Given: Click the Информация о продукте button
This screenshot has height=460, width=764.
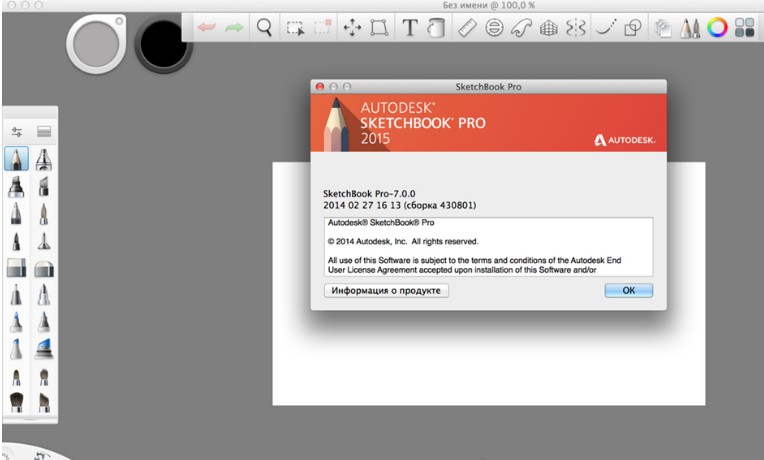Looking at the screenshot, I should tap(386, 290).
